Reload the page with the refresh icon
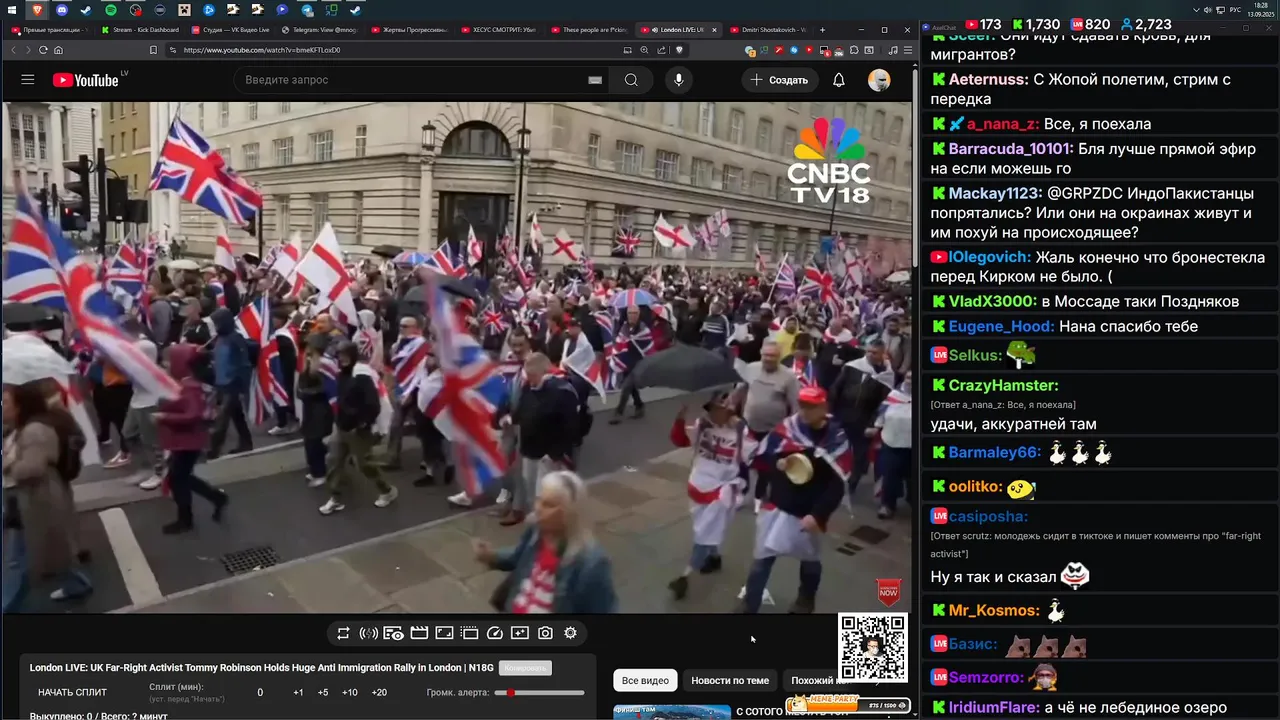This screenshot has width=1280, height=720. click(x=43, y=50)
